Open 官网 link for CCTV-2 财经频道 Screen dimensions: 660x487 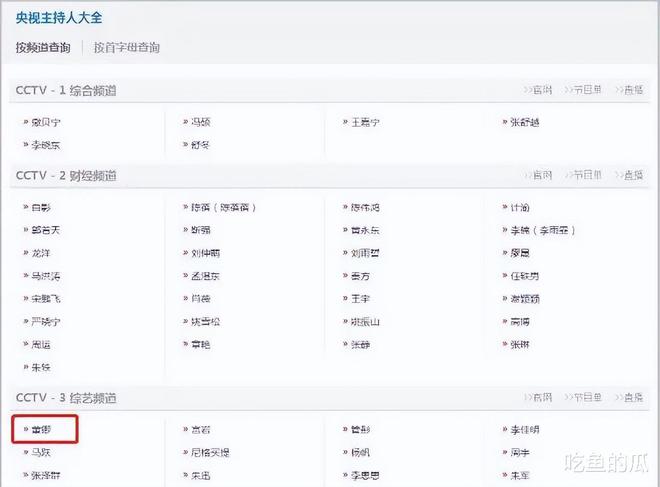pyautogui.click(x=538, y=175)
